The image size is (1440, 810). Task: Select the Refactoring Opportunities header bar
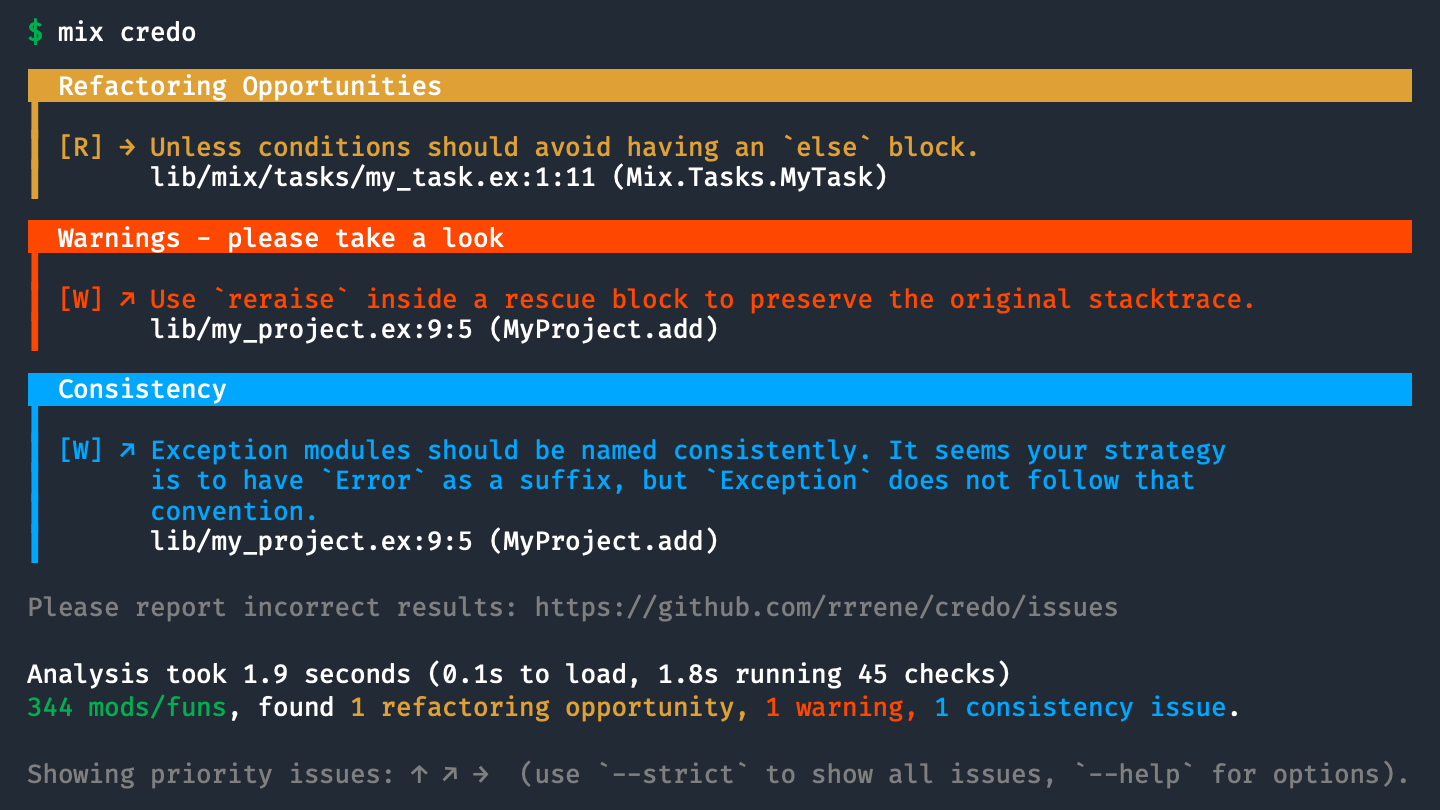(720, 86)
